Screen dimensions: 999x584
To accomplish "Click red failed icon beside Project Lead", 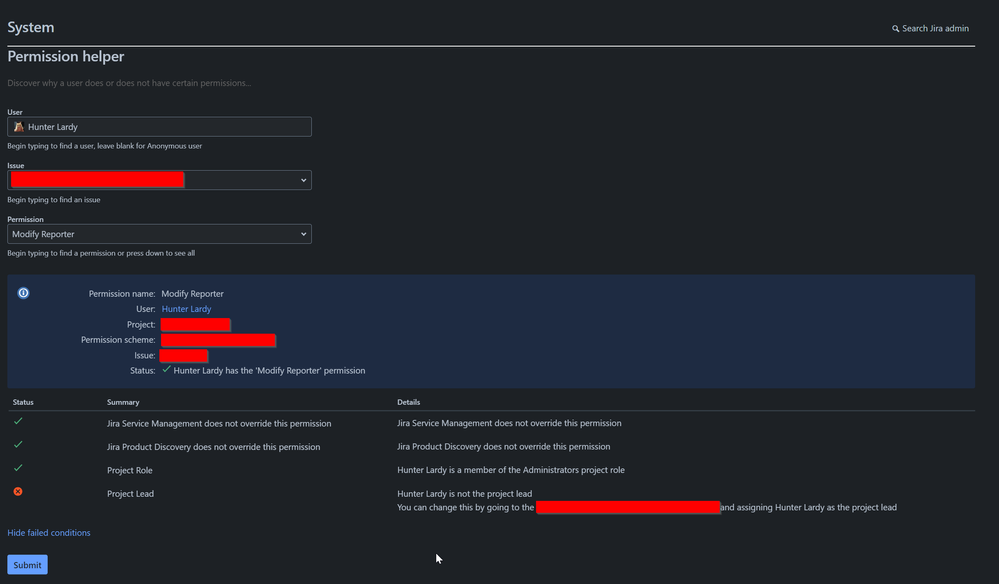I will tap(18, 492).
